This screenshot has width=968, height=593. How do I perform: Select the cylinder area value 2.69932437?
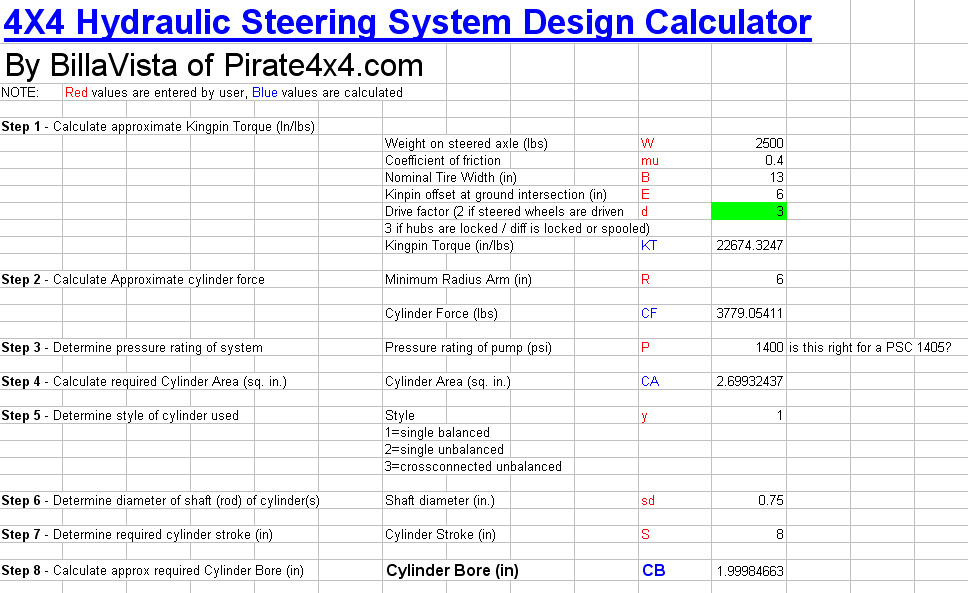pyautogui.click(x=749, y=381)
